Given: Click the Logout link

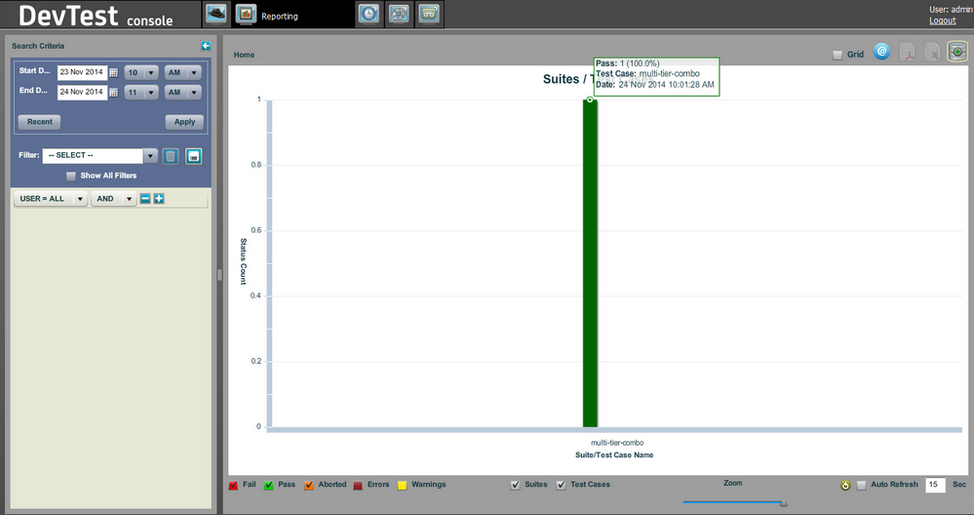Looking at the screenshot, I should tap(942, 21).
